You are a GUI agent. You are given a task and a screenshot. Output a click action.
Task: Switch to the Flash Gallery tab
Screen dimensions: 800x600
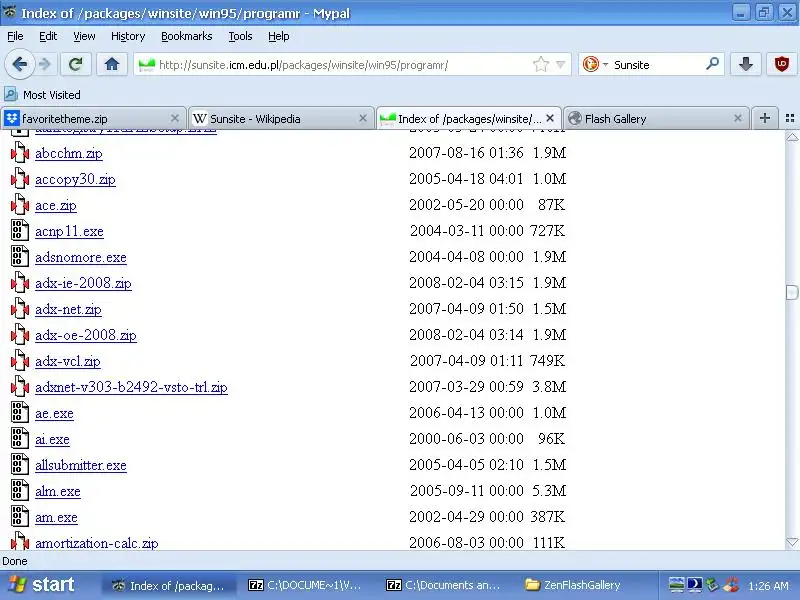(x=656, y=118)
